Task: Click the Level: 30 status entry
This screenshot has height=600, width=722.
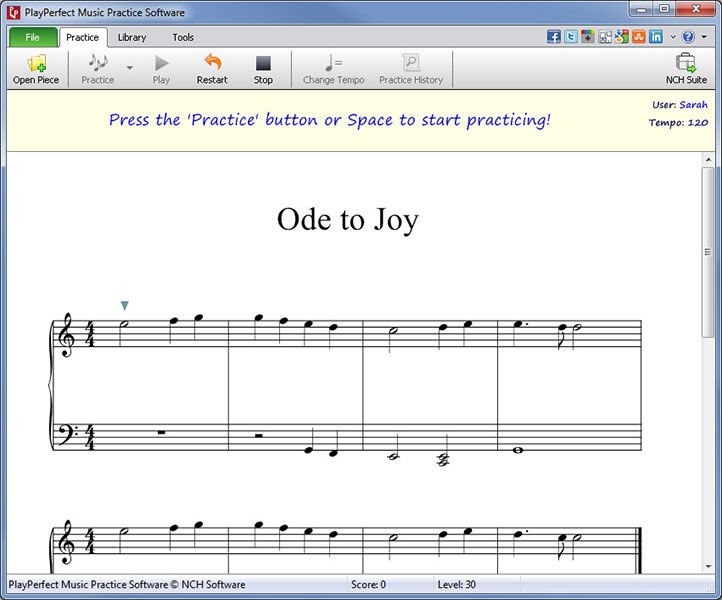Action: tap(456, 584)
